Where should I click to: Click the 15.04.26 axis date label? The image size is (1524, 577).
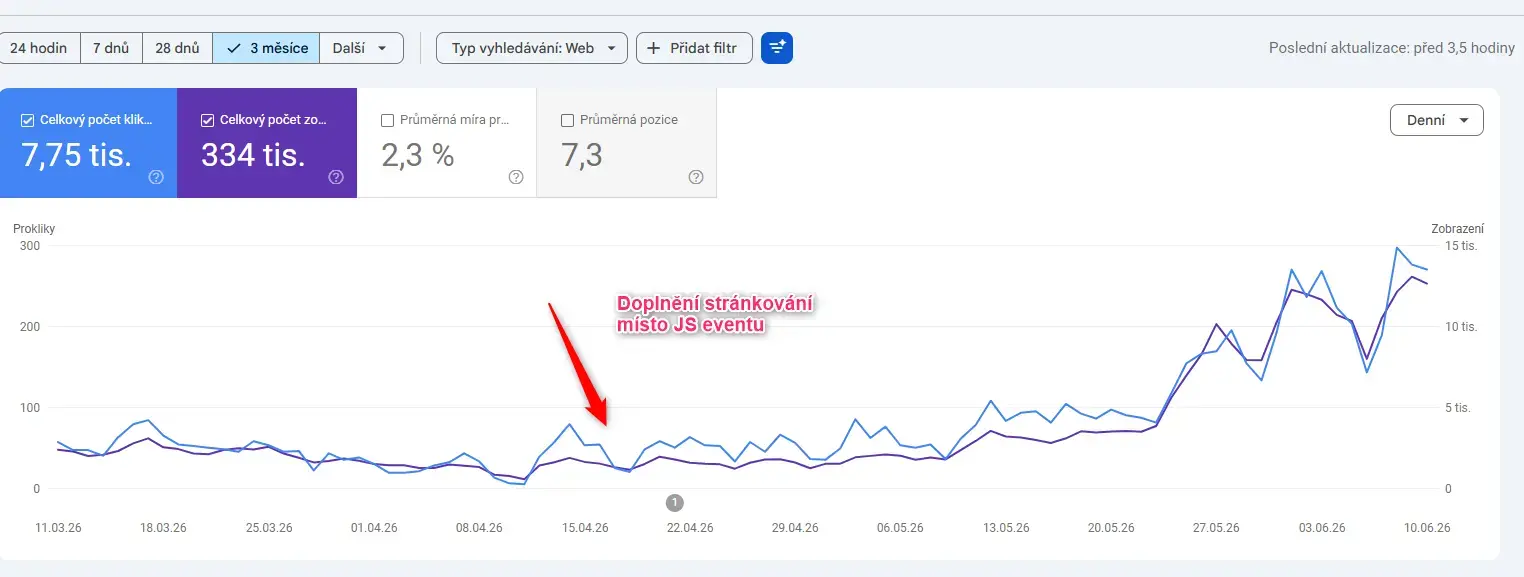585,528
